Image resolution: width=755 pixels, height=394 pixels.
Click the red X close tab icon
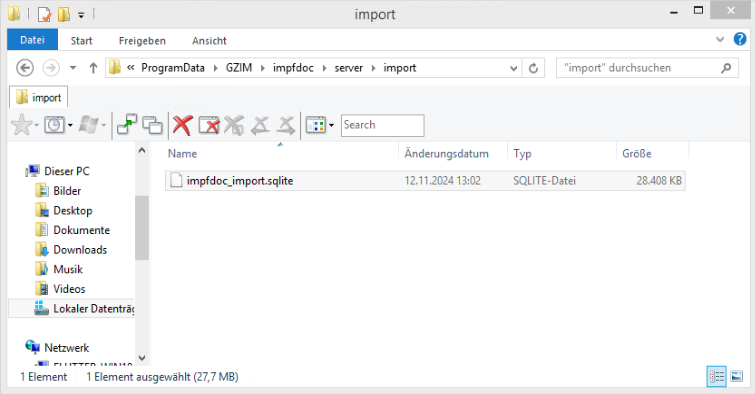(x=182, y=125)
